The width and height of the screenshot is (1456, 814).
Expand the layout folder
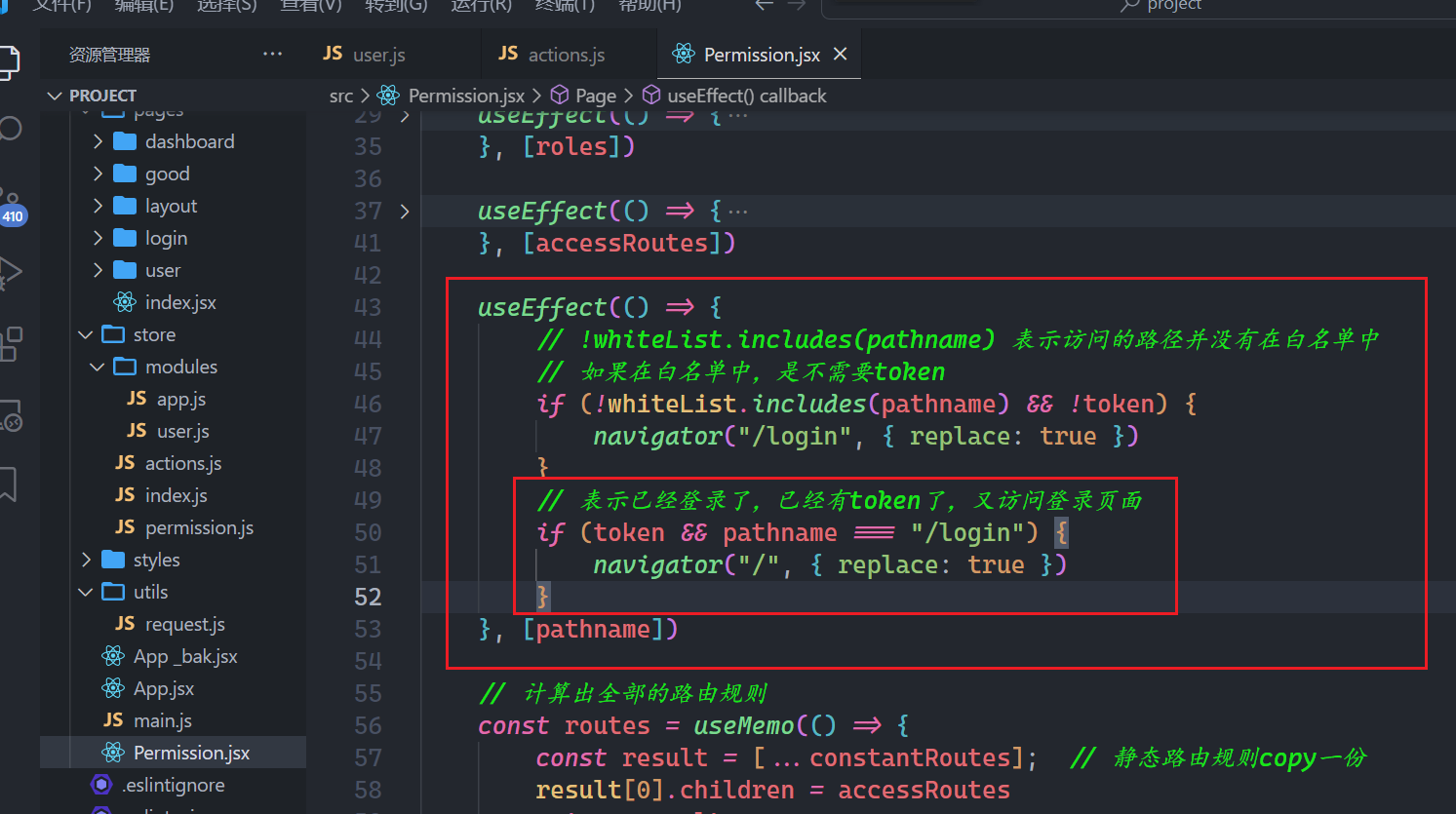pos(98,206)
